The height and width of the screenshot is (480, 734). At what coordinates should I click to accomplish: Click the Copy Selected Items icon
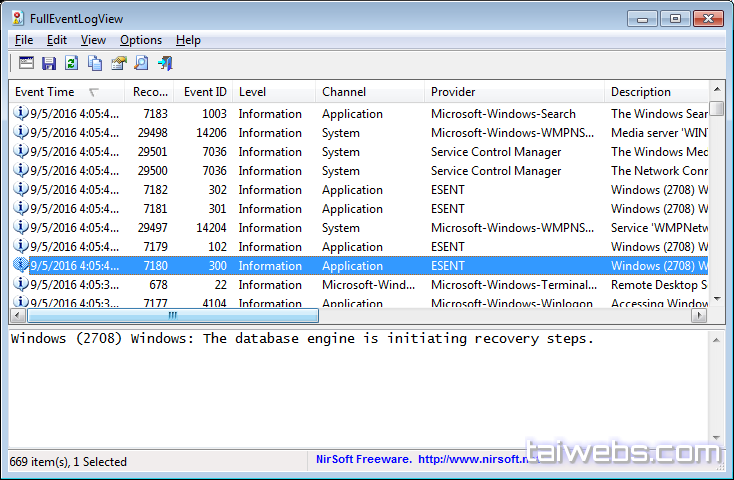[95, 63]
